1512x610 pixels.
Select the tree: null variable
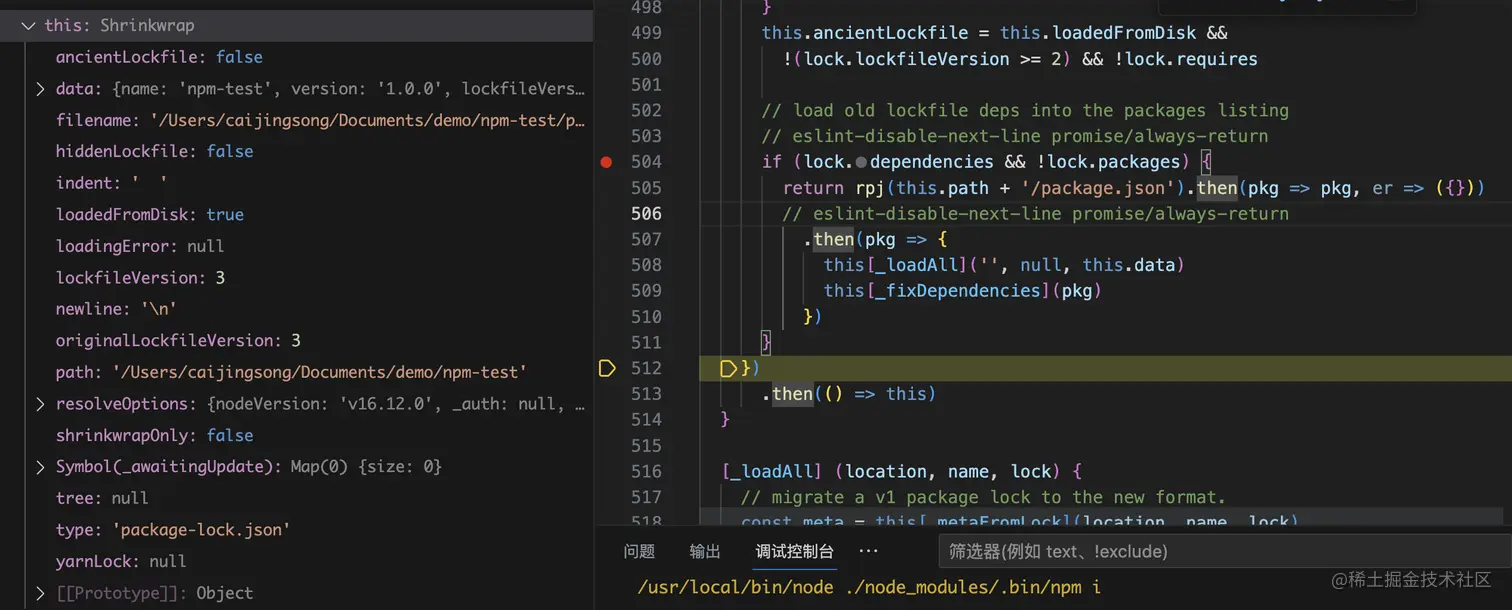click(x=297, y=498)
